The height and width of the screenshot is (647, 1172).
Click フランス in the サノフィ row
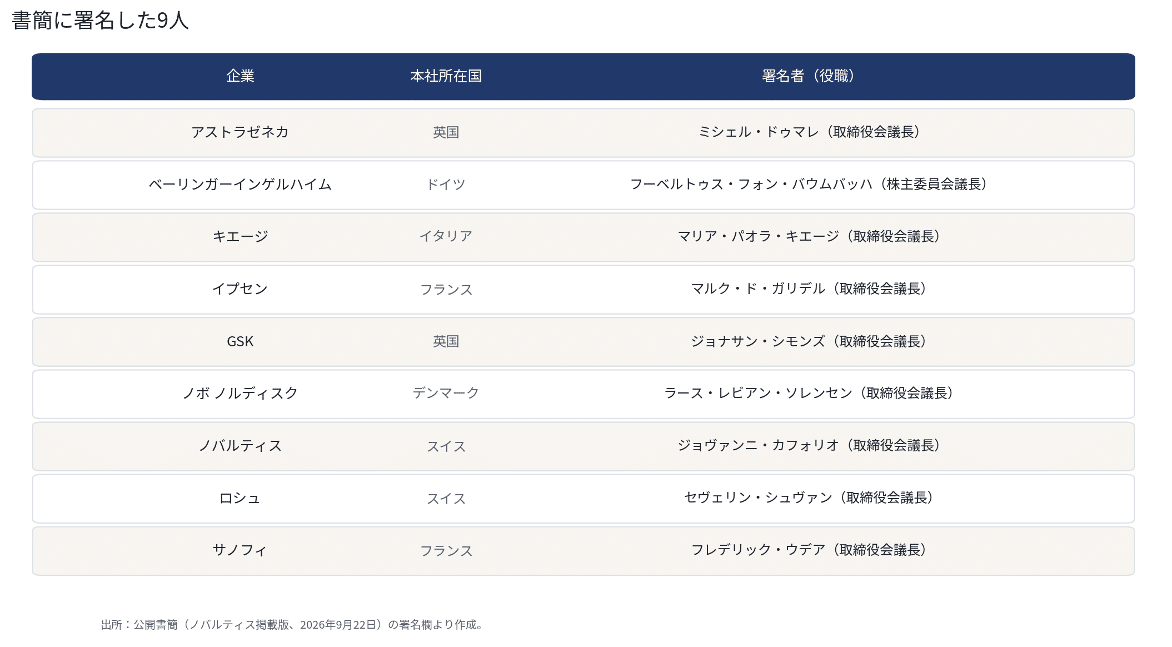pyautogui.click(x=445, y=551)
